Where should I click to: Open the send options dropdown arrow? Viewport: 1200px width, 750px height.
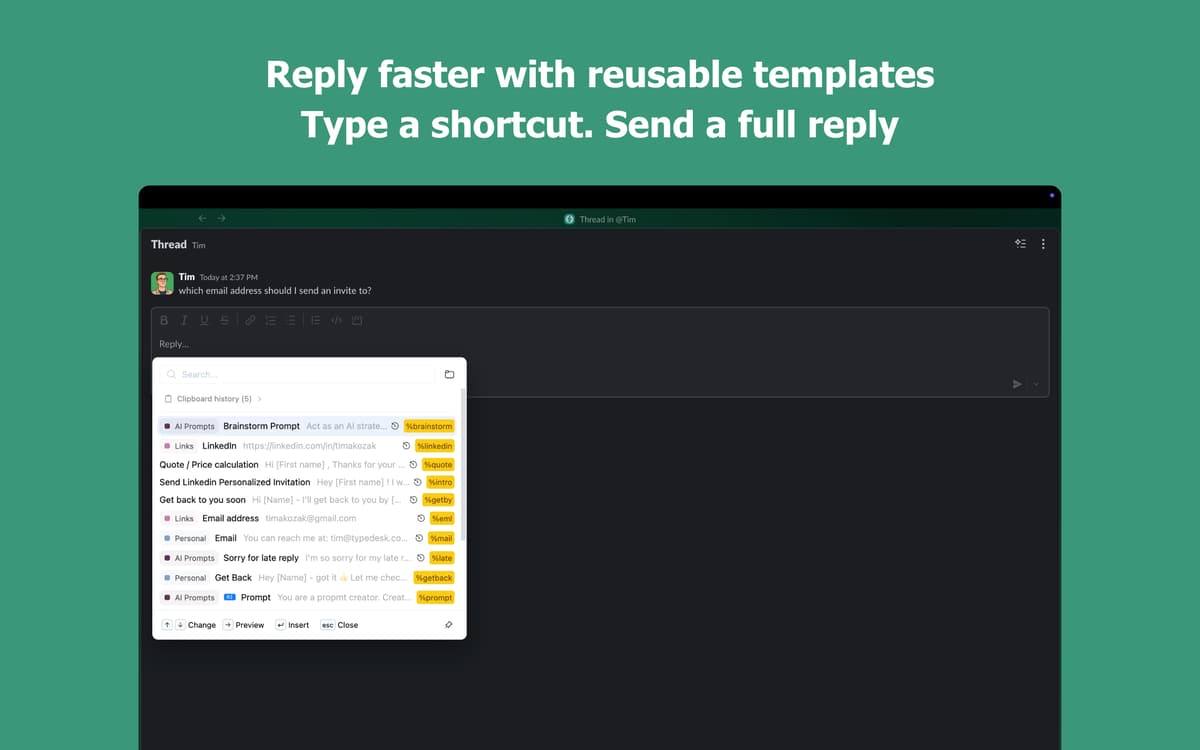1036,384
